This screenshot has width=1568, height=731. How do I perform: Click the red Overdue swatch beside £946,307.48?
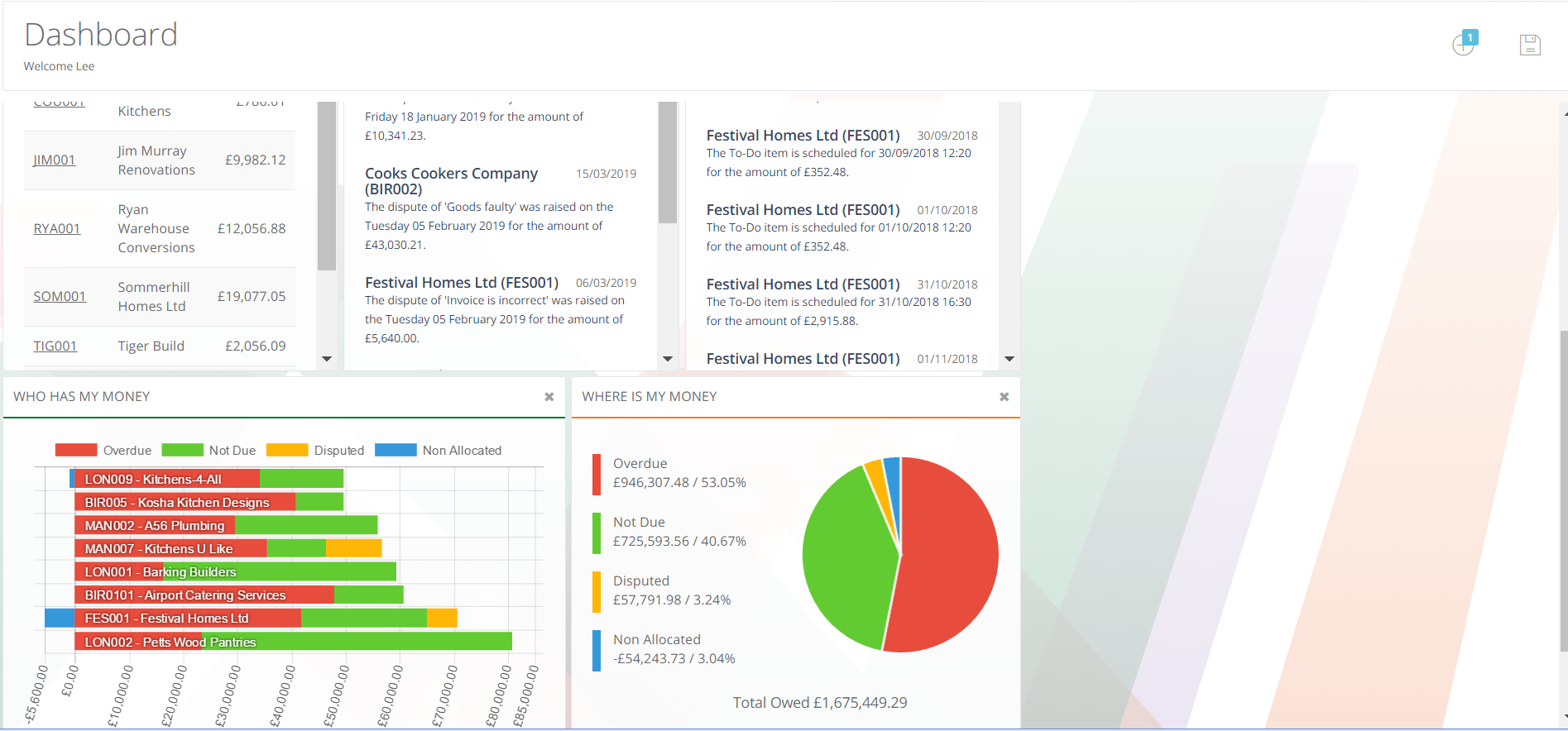597,474
